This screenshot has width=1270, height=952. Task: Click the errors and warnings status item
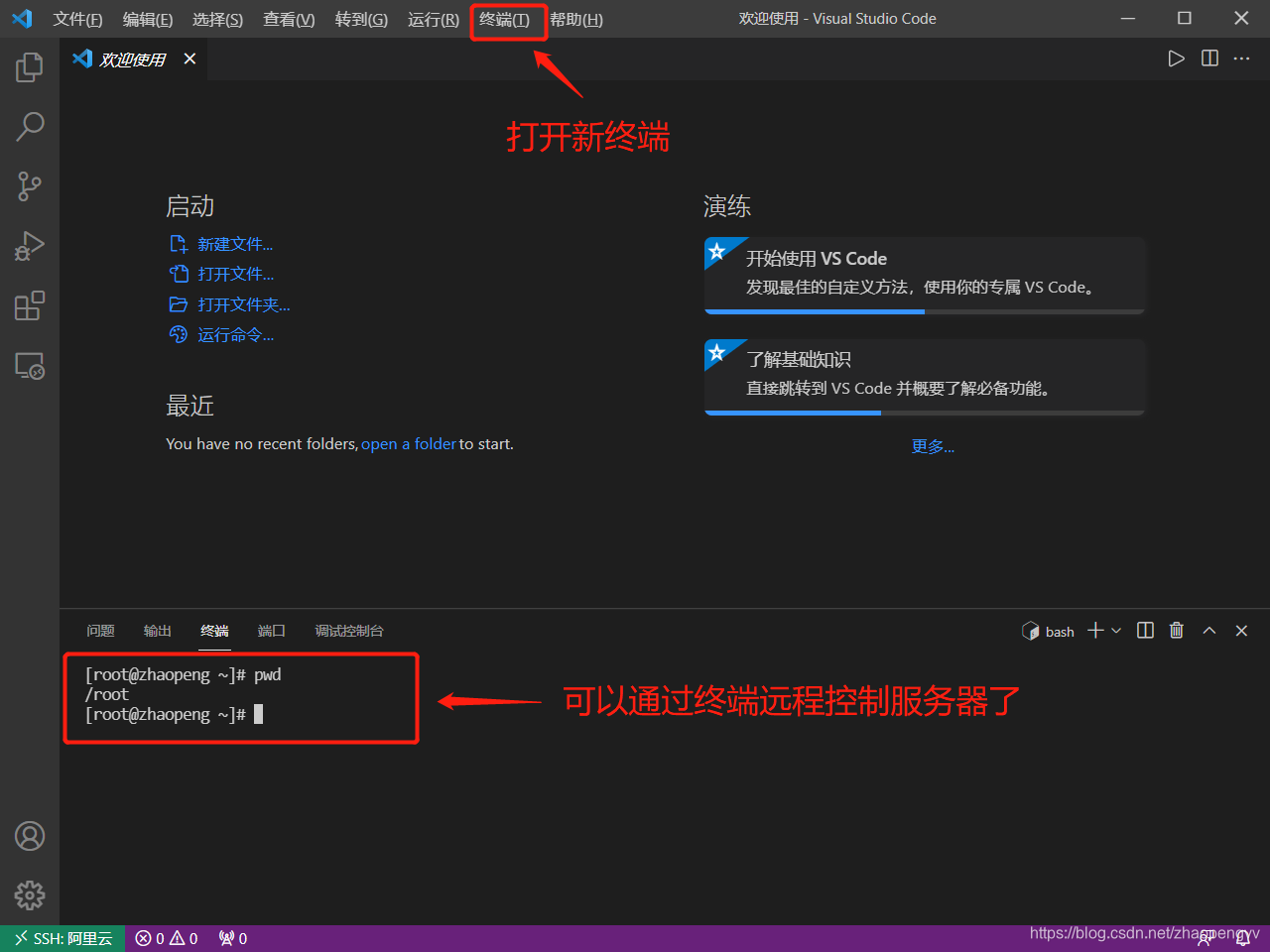coord(167,938)
